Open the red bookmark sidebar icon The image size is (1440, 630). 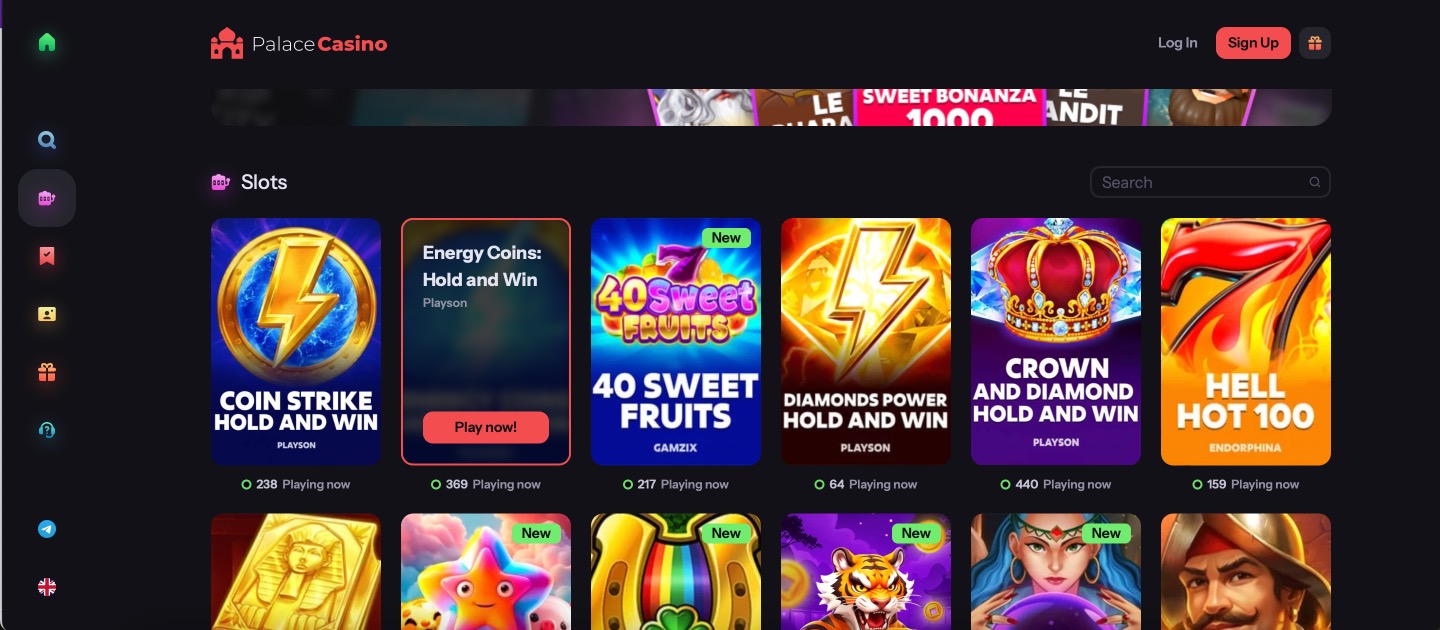pyautogui.click(x=47, y=256)
